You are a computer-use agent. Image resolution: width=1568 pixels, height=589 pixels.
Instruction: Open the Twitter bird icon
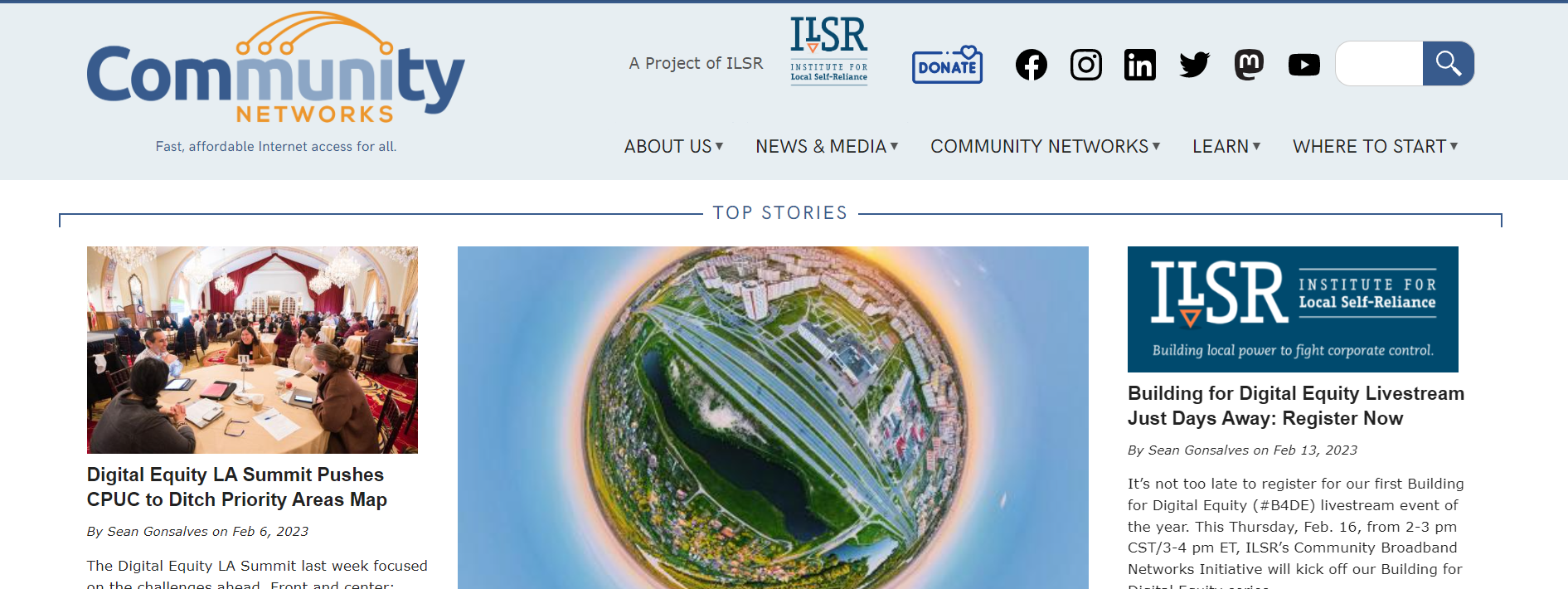[1194, 65]
